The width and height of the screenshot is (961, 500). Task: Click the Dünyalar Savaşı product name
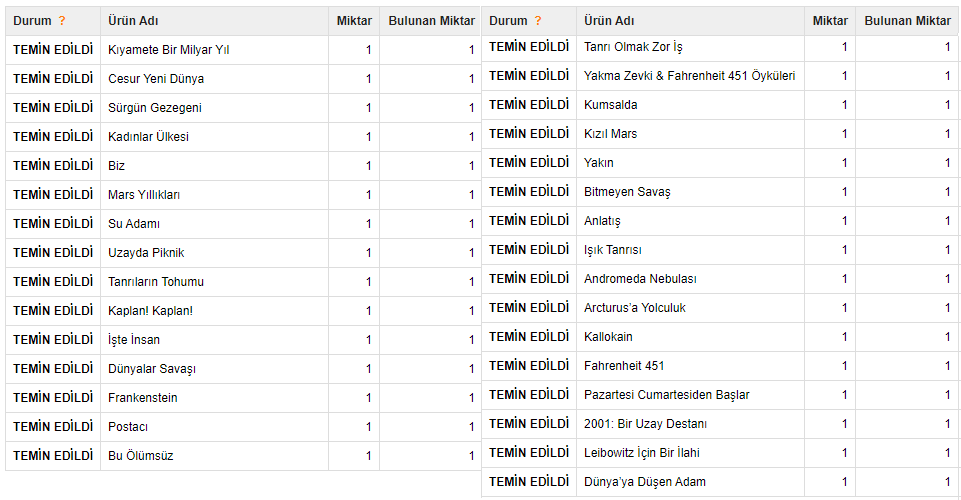(152, 369)
